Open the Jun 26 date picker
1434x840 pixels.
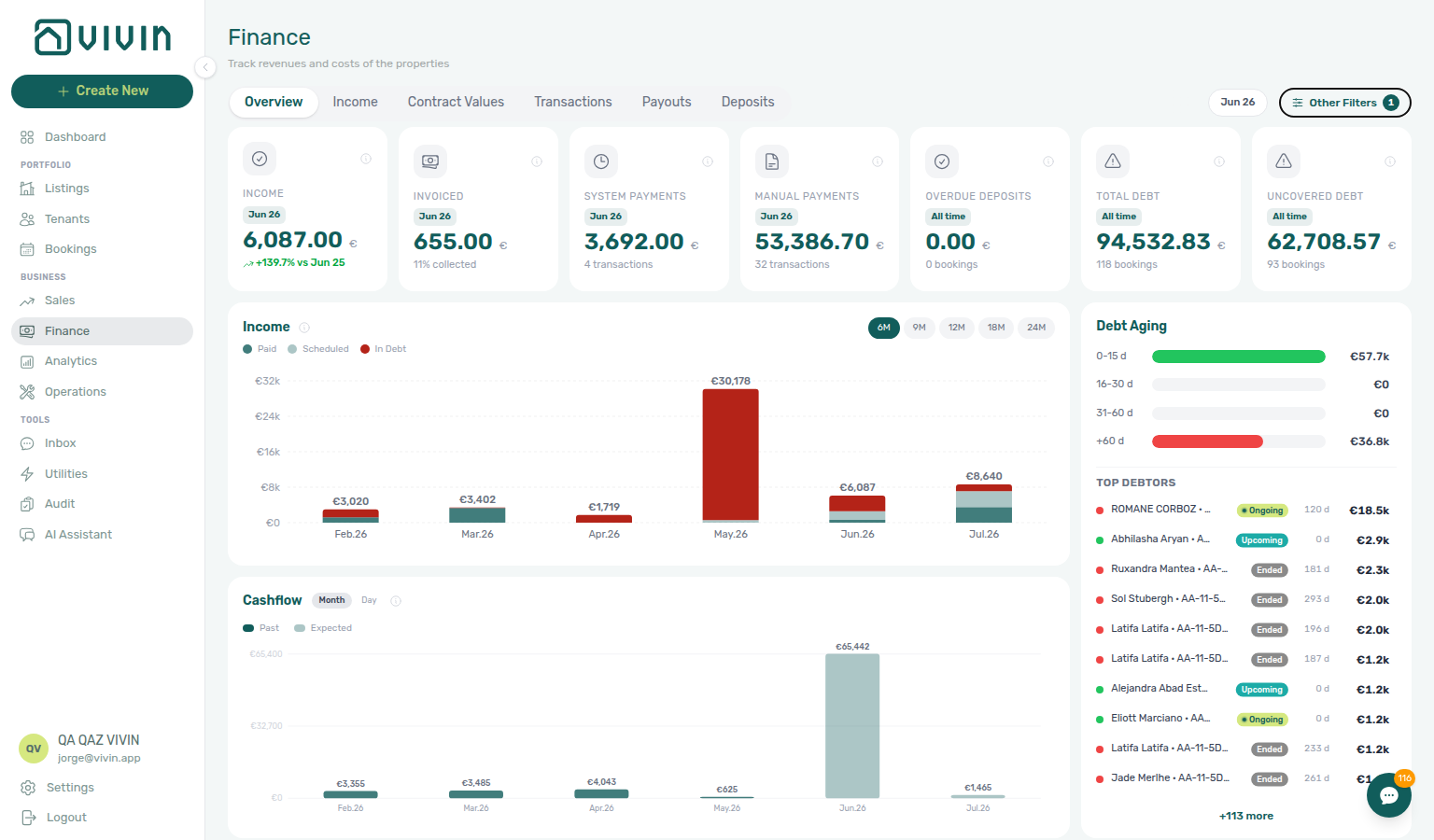click(1238, 103)
